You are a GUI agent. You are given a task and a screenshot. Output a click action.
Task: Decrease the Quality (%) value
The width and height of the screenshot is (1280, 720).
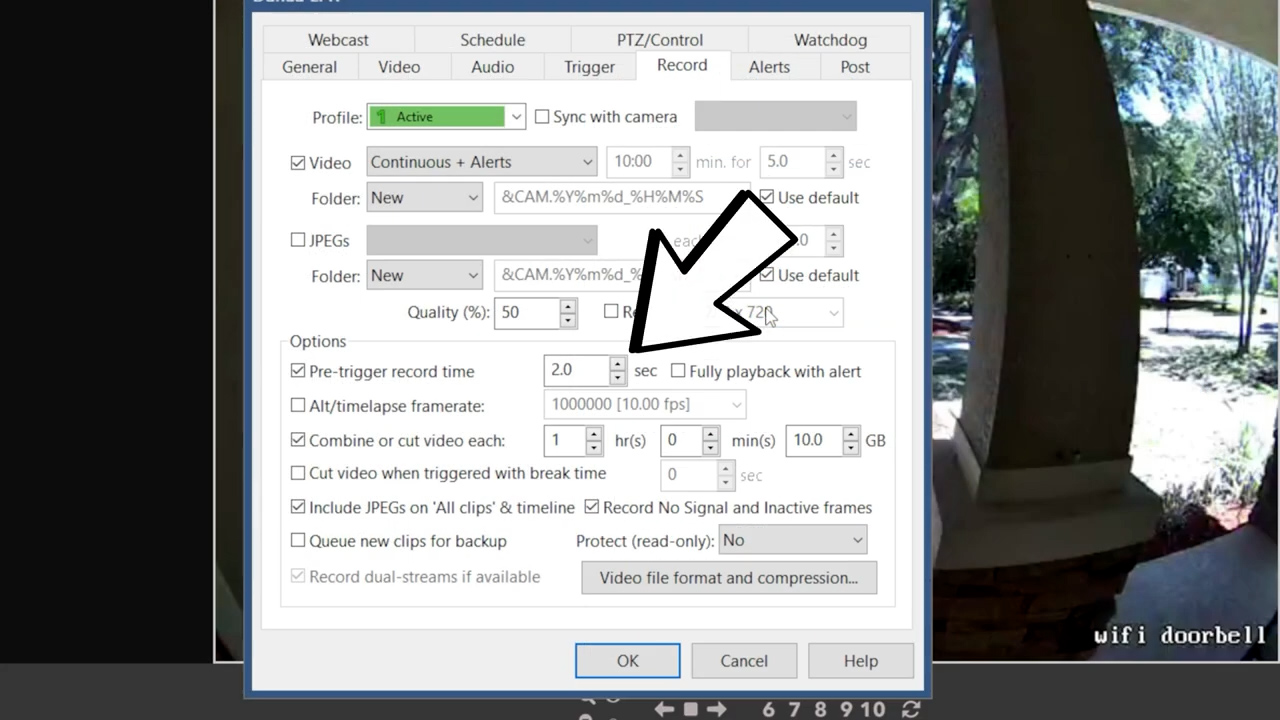(x=568, y=320)
